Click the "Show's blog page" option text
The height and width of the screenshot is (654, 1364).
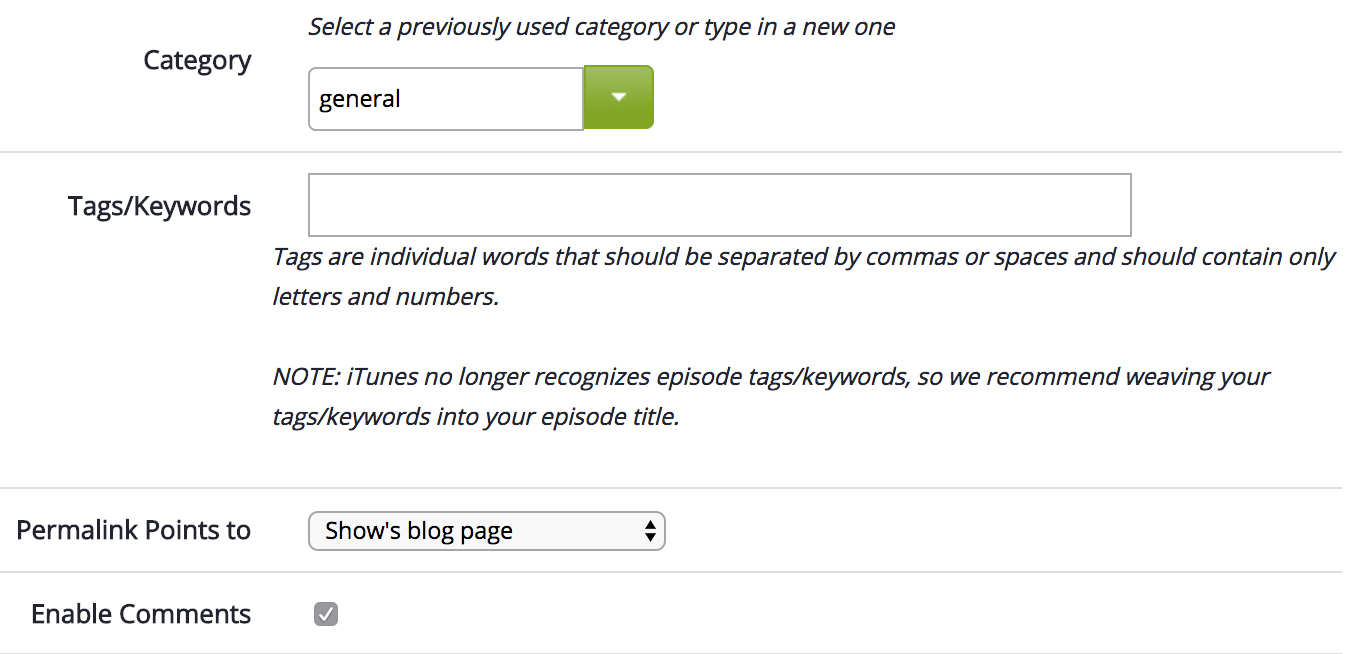point(419,531)
